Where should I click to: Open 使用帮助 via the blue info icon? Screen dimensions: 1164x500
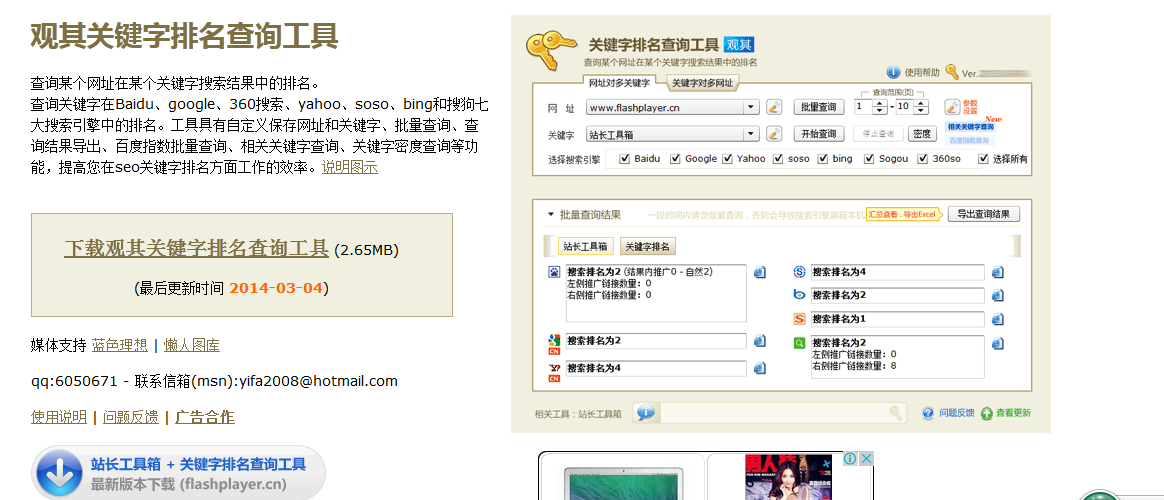pos(894,72)
